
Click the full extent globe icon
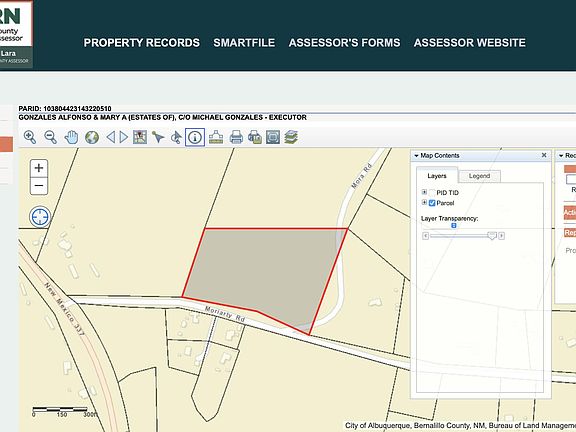pyautogui.click(x=92, y=137)
